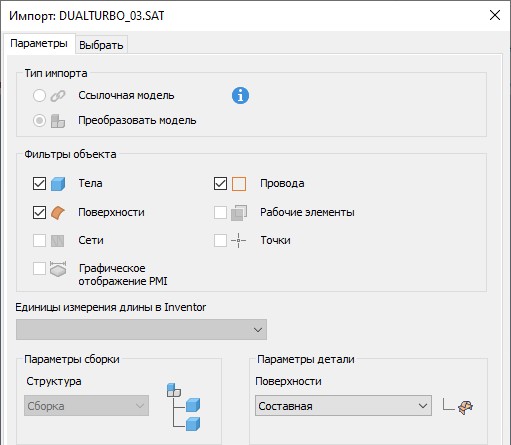Enable the Рабочие элементы checkbox

[x=220, y=212]
